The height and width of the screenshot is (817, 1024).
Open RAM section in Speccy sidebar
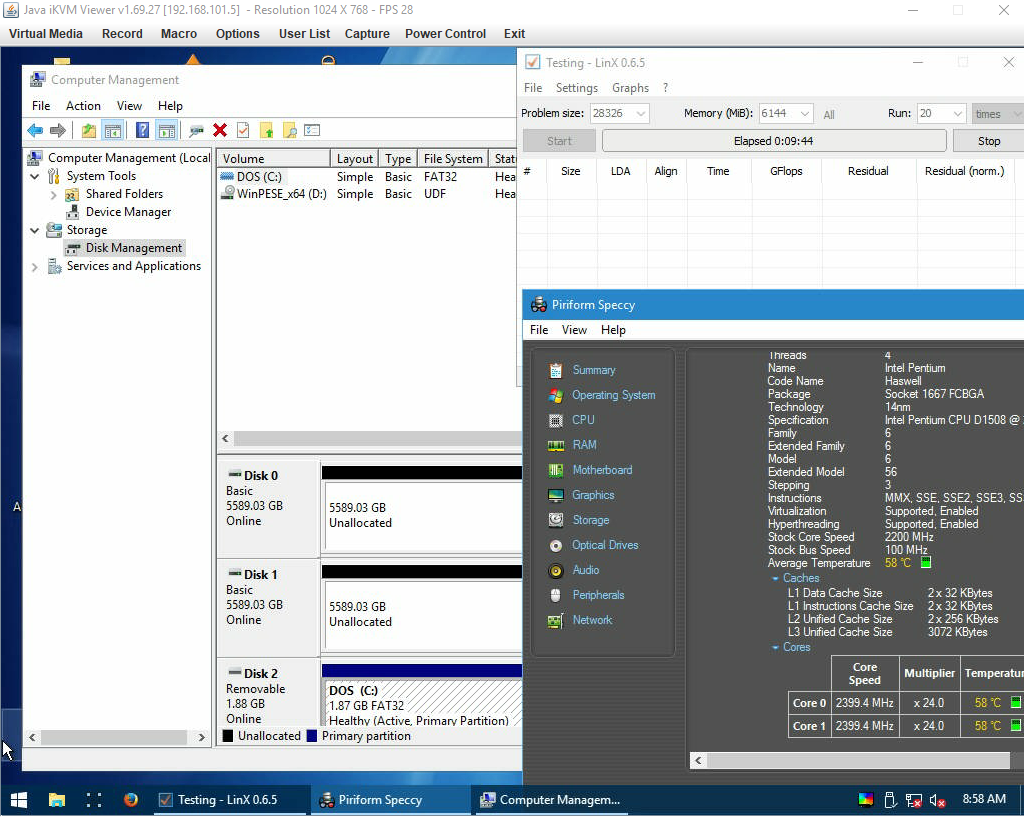coord(584,445)
